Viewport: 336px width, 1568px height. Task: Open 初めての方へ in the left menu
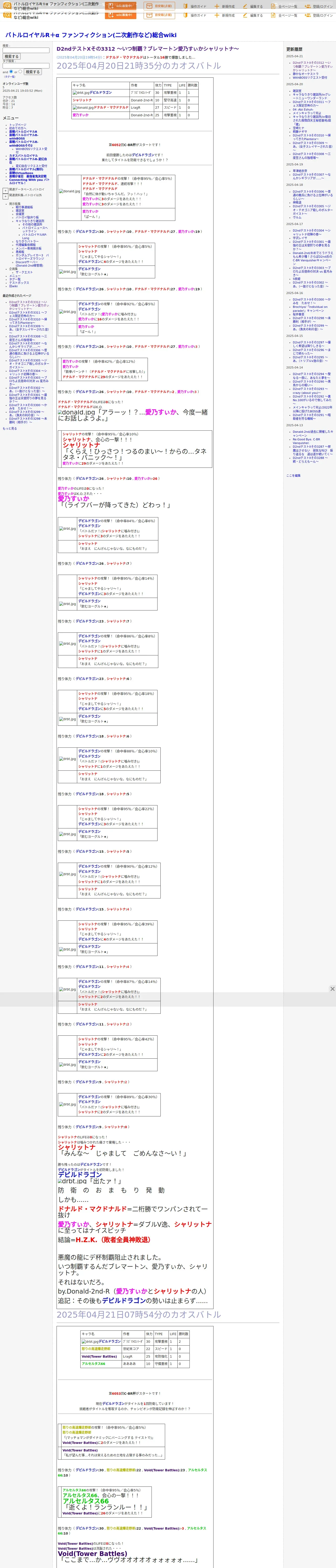point(18,128)
